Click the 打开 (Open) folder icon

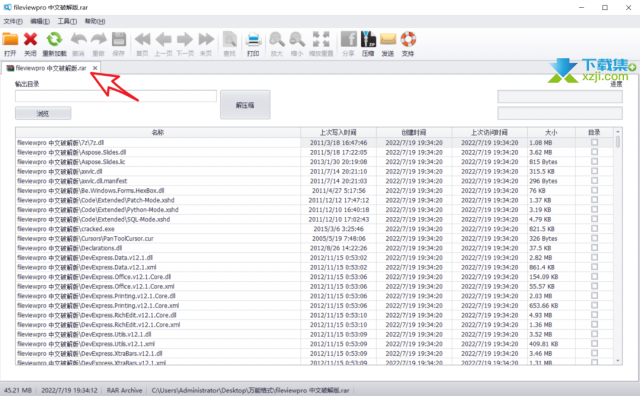coord(10,40)
